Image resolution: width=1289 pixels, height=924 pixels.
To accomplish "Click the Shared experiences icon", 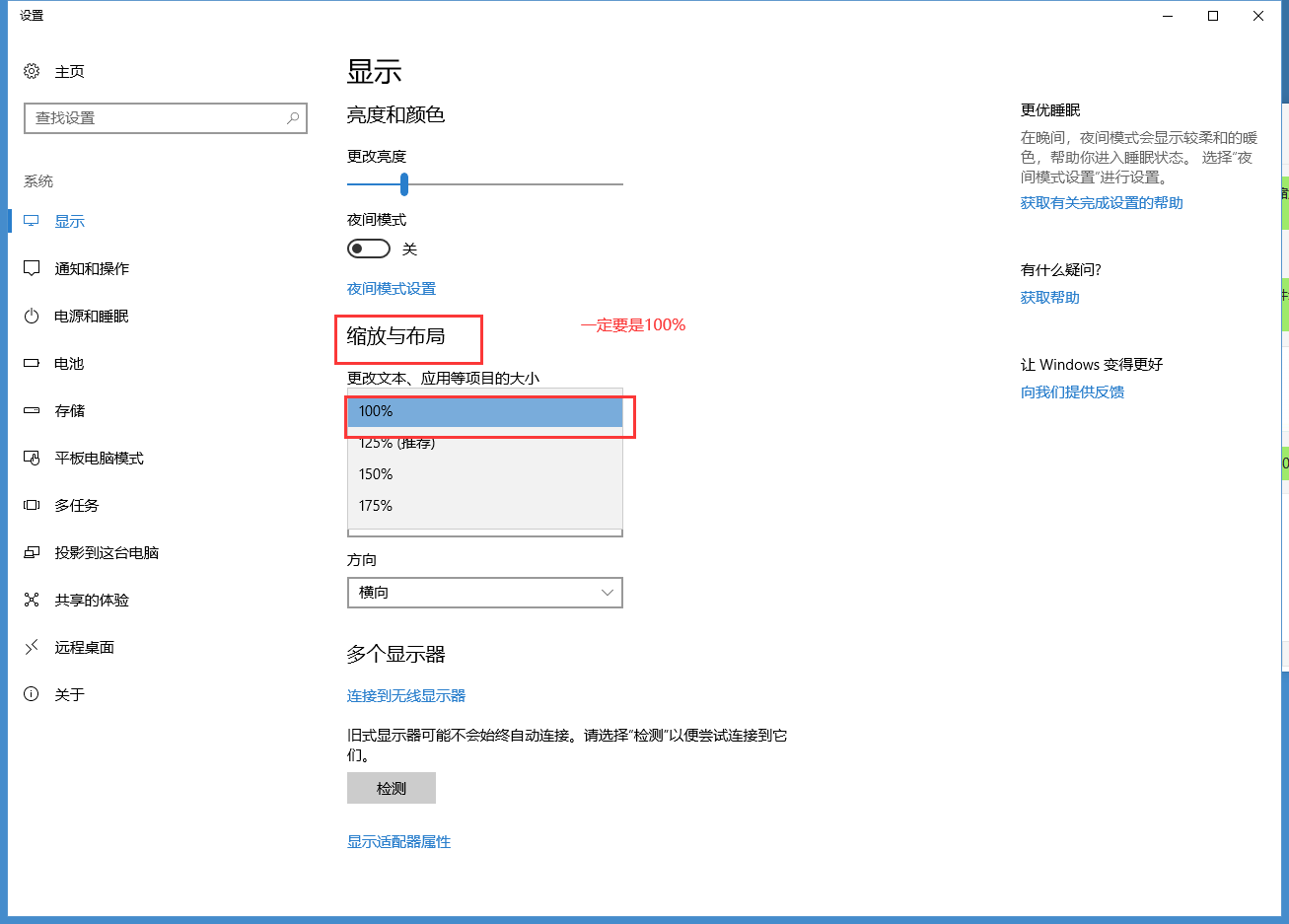I will [x=32, y=600].
